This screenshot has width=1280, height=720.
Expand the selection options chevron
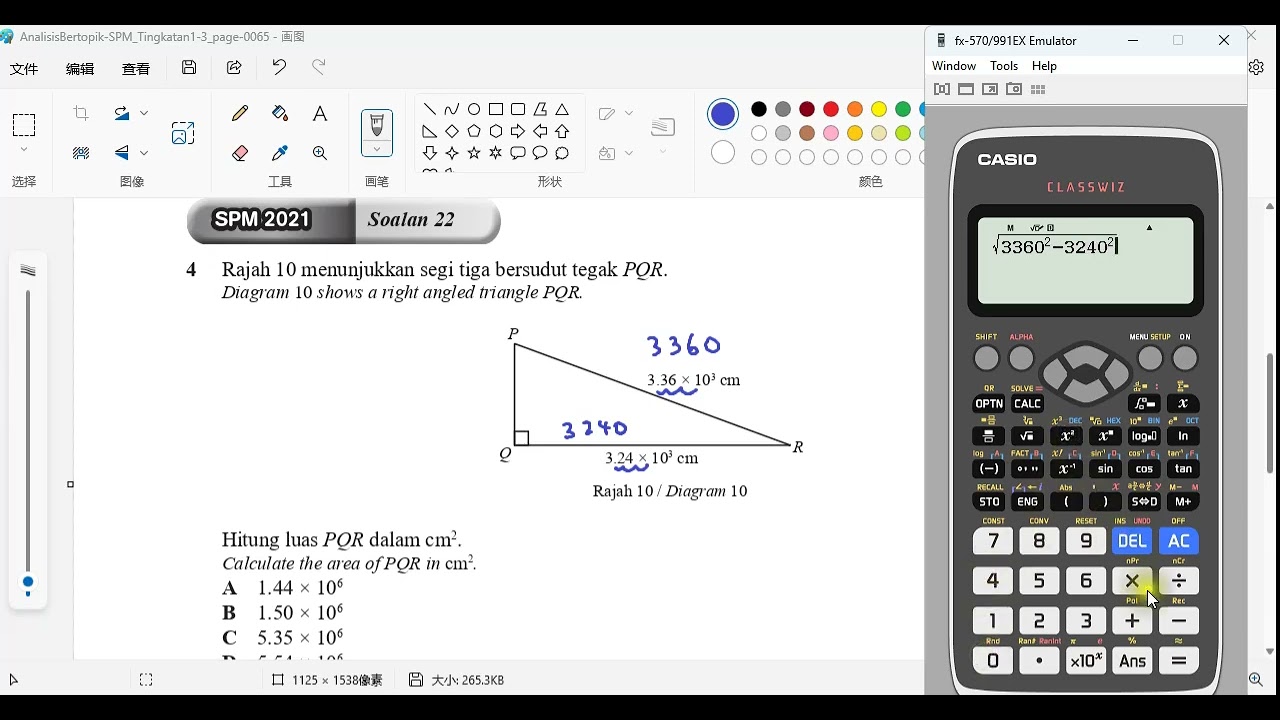(x=24, y=150)
